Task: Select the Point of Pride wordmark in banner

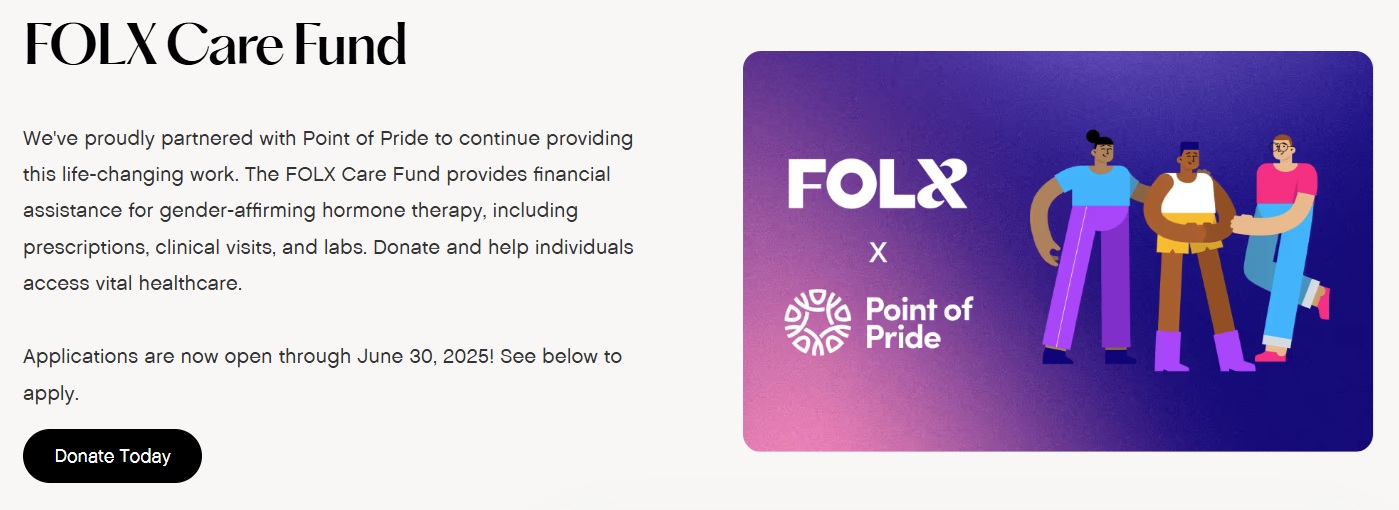Action: (x=918, y=322)
